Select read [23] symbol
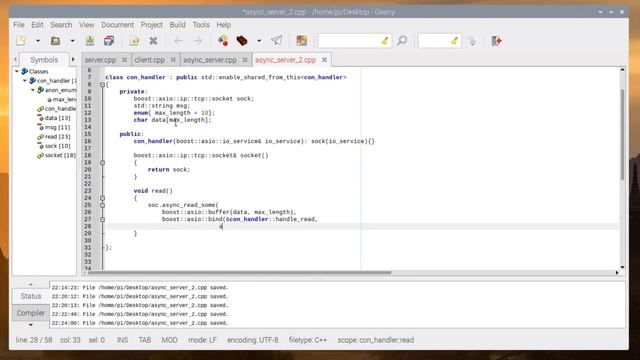Screen dimensions: 640x360 pos(57,137)
